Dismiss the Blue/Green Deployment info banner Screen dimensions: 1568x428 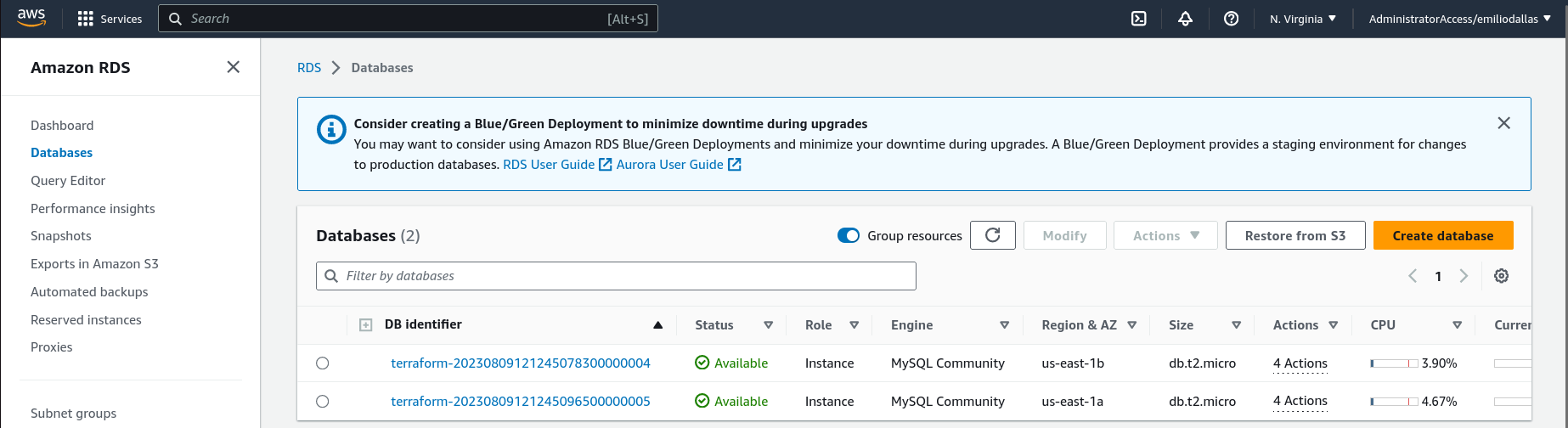[x=1503, y=123]
